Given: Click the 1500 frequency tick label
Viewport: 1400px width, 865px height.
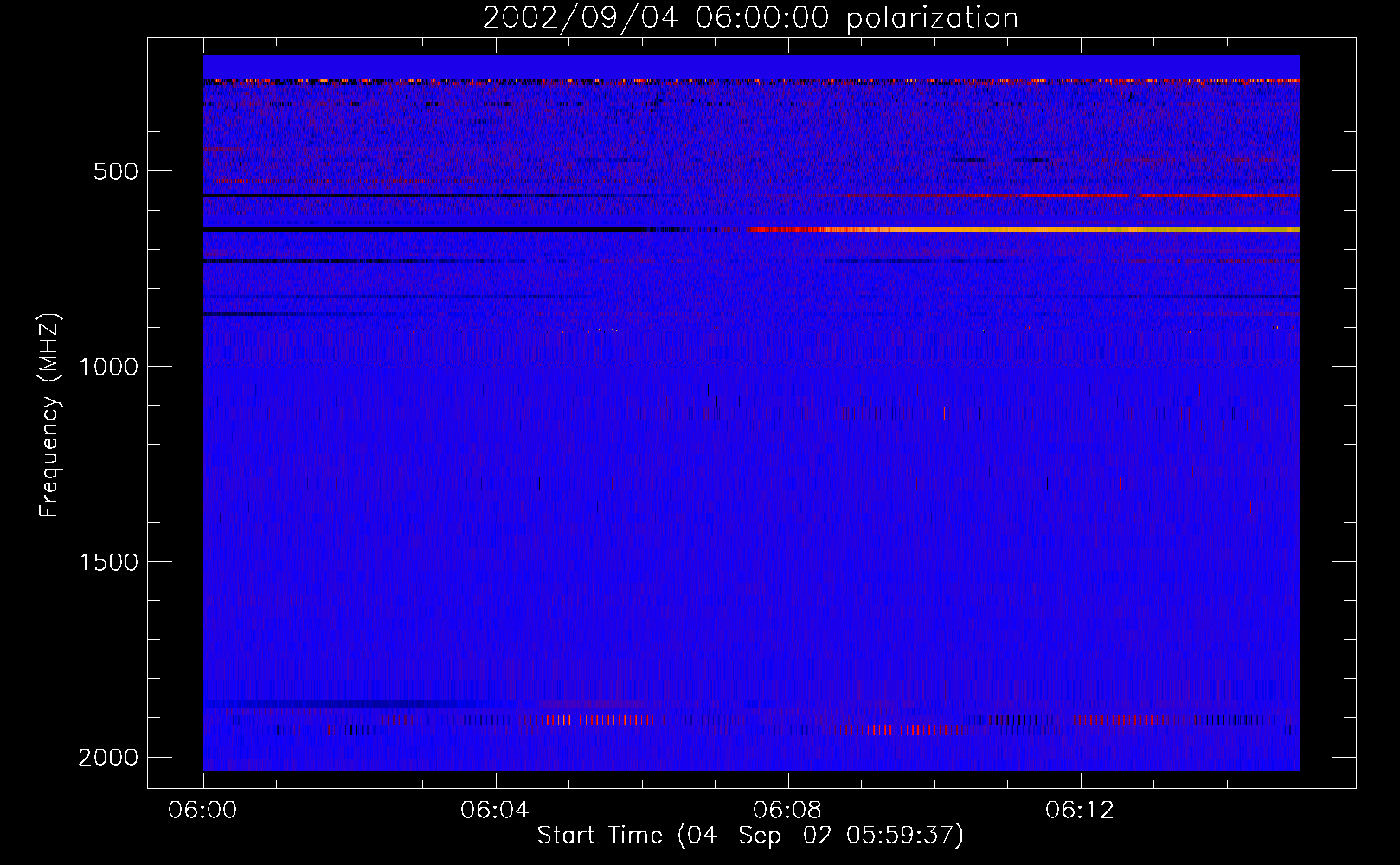Looking at the screenshot, I should 108,562.
